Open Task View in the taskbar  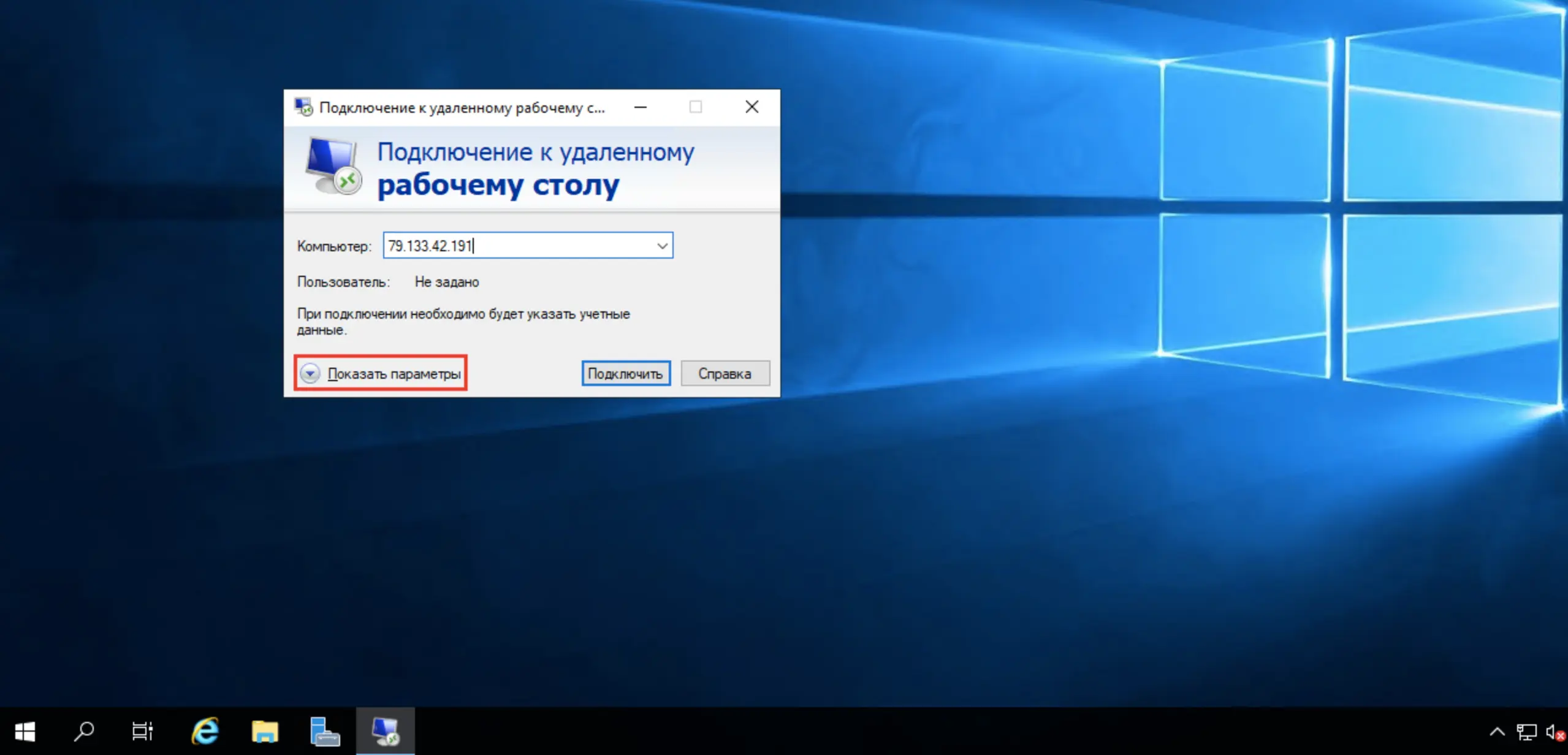point(142,731)
